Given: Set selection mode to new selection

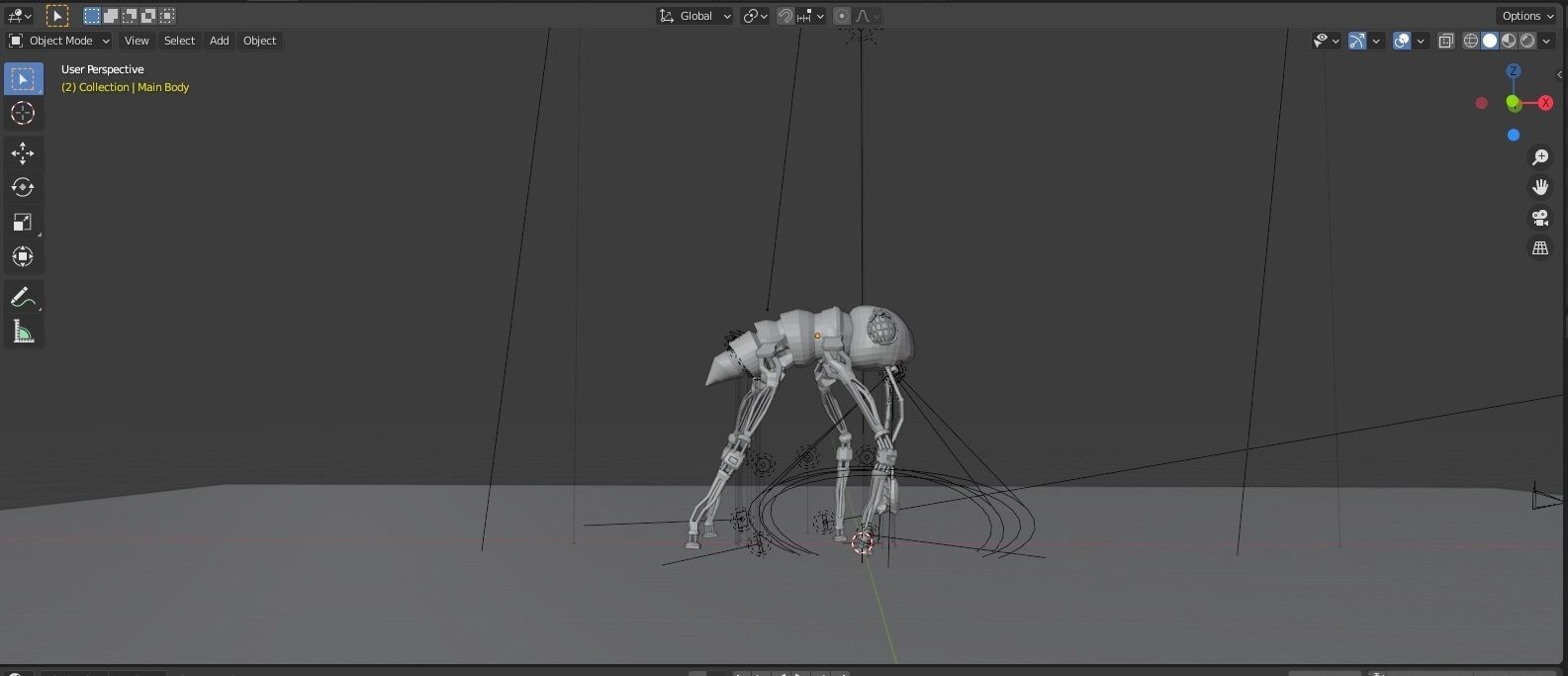Looking at the screenshot, I should pos(91,16).
